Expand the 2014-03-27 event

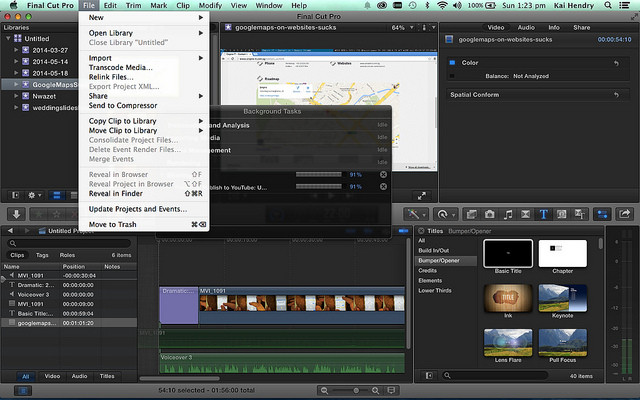click(16, 50)
